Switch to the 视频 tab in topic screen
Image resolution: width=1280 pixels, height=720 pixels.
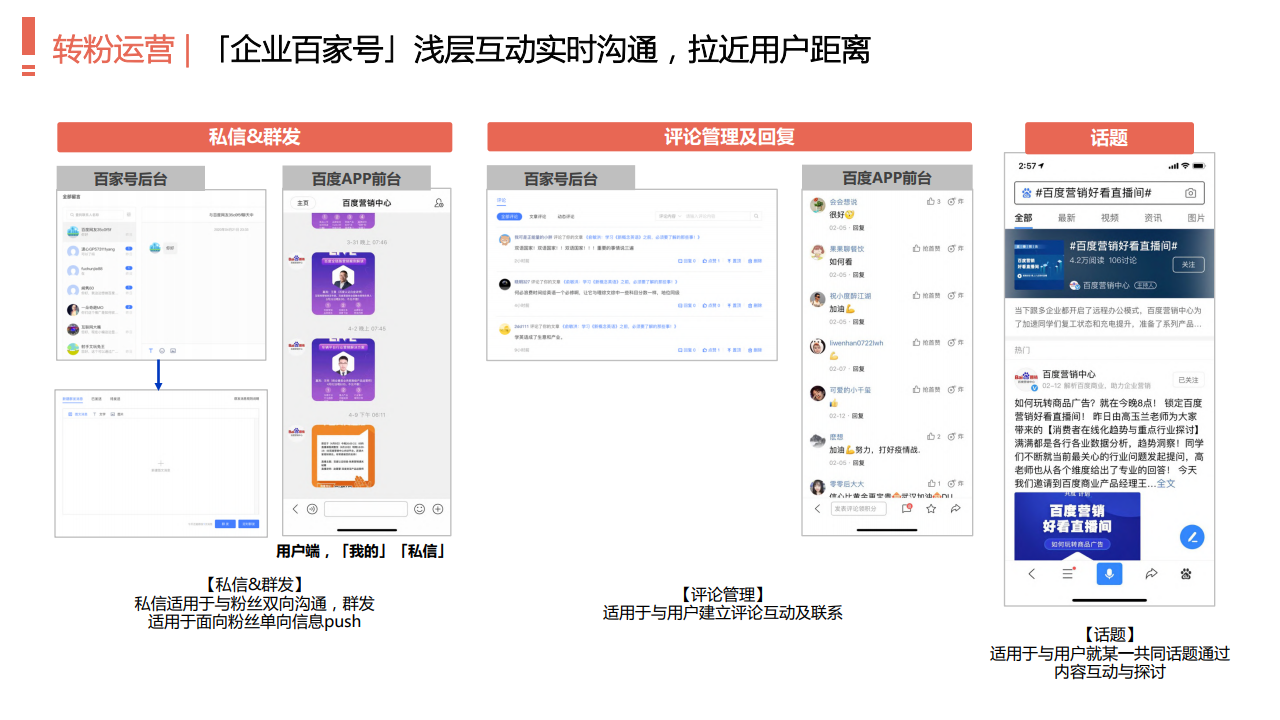[x=1110, y=218]
